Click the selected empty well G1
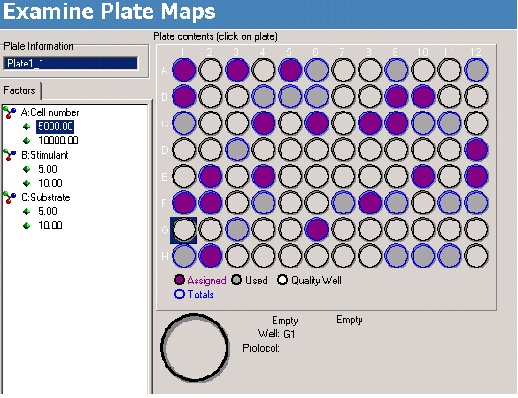The height and width of the screenshot is (398, 518). pyautogui.click(x=184, y=230)
